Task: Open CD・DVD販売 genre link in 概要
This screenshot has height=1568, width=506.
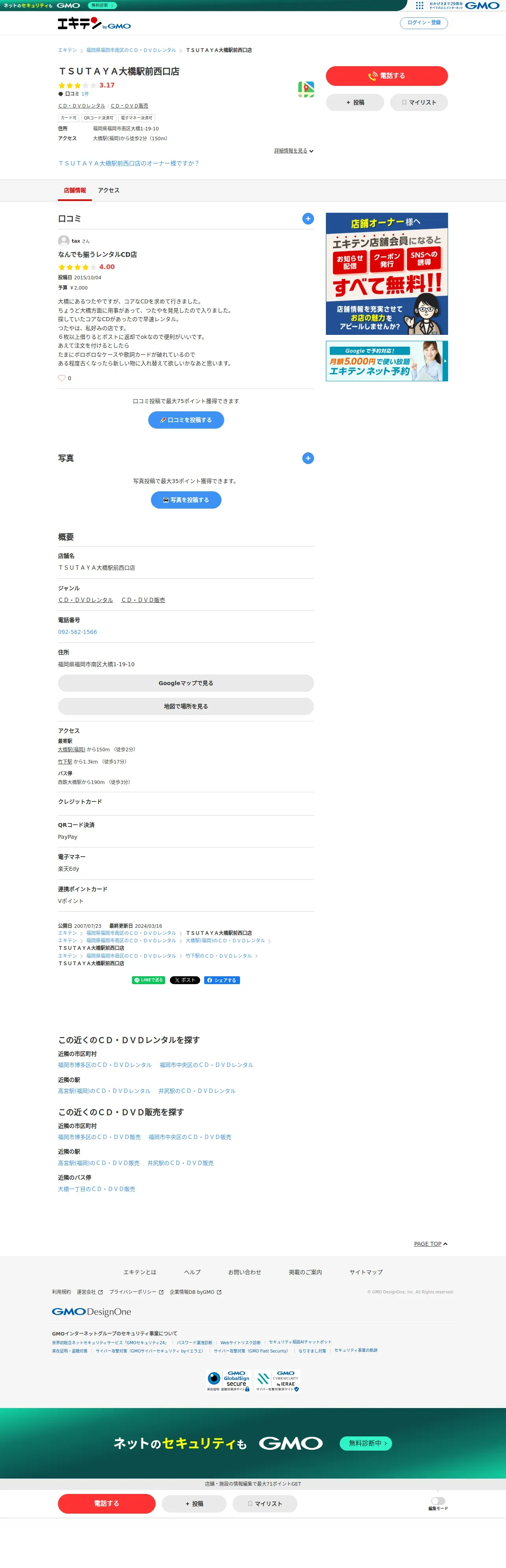Action: [x=143, y=600]
